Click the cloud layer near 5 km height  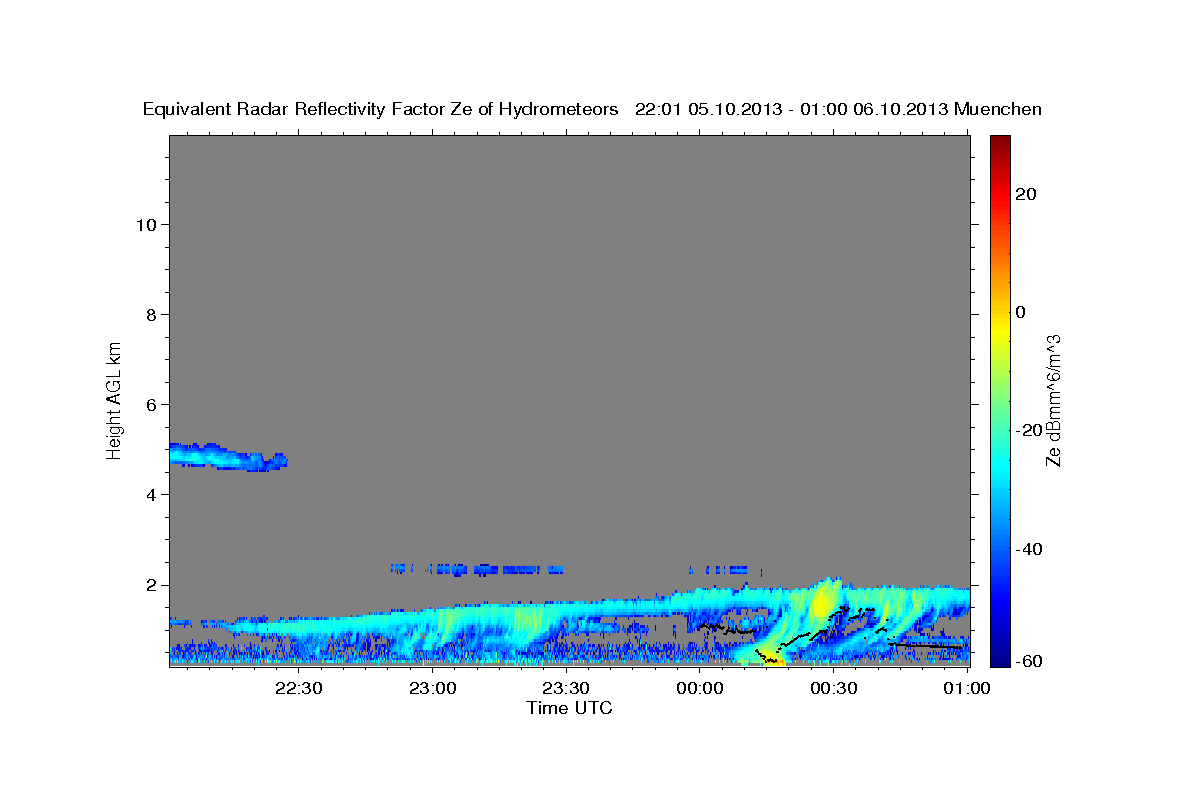tap(227, 457)
